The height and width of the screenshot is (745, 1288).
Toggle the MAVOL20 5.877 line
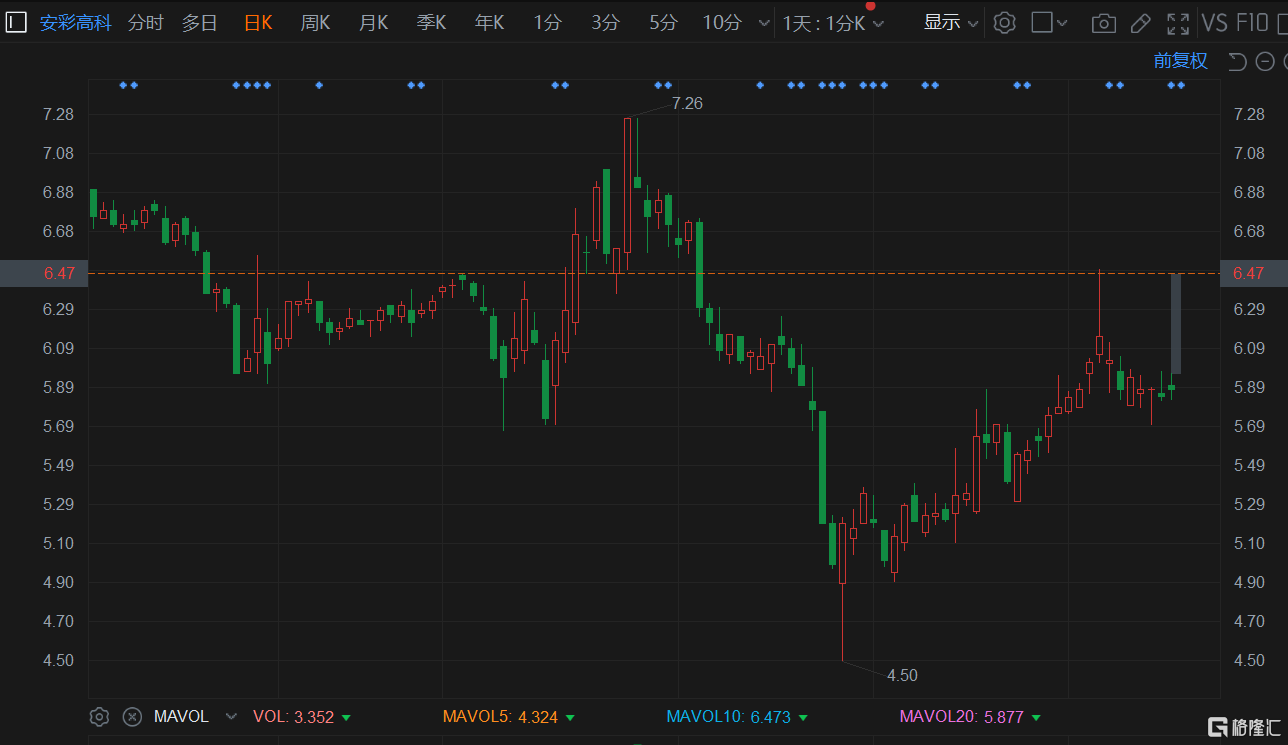tap(970, 717)
